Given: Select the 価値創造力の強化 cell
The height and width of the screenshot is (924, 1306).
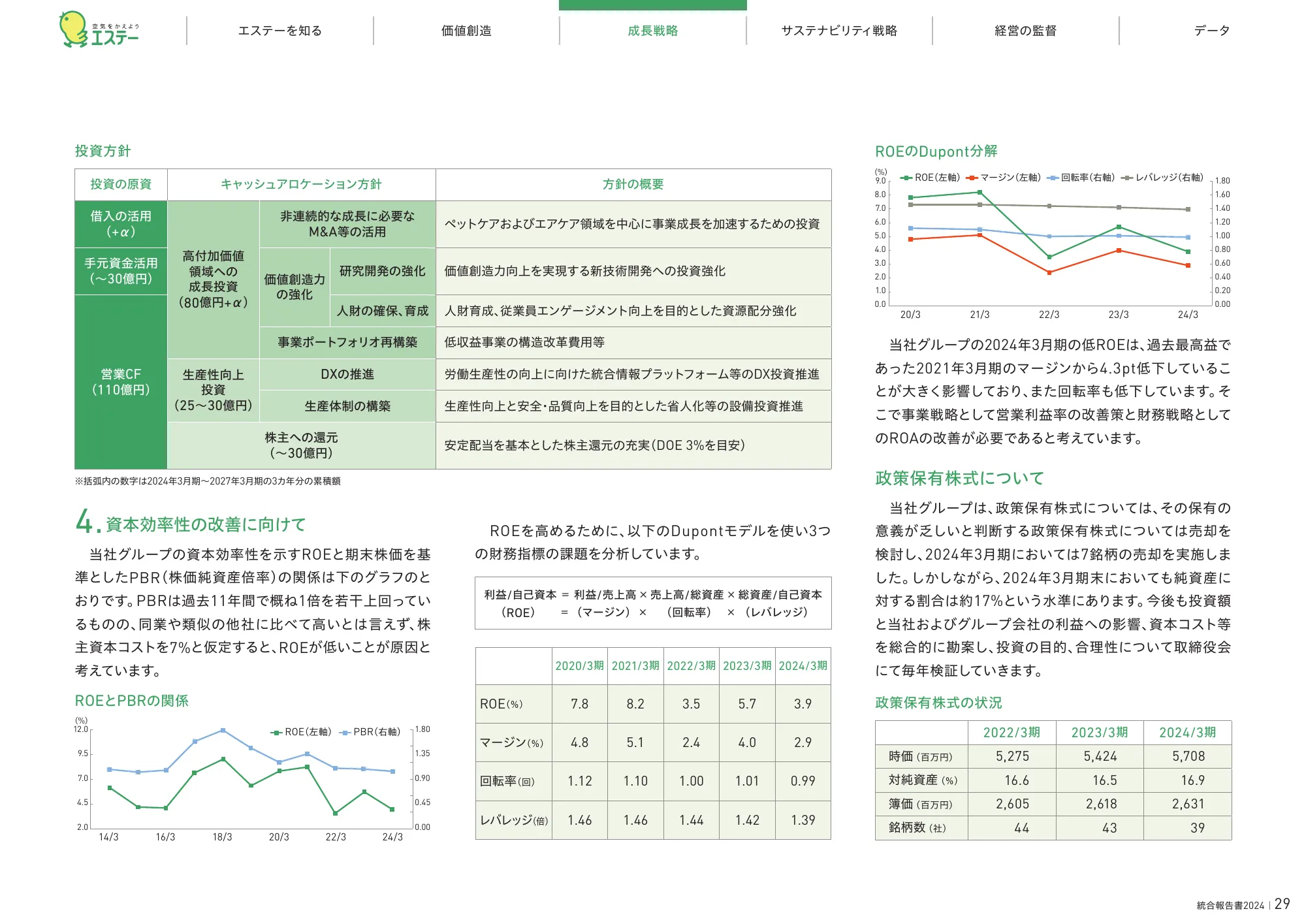Looking at the screenshot, I should [295, 287].
